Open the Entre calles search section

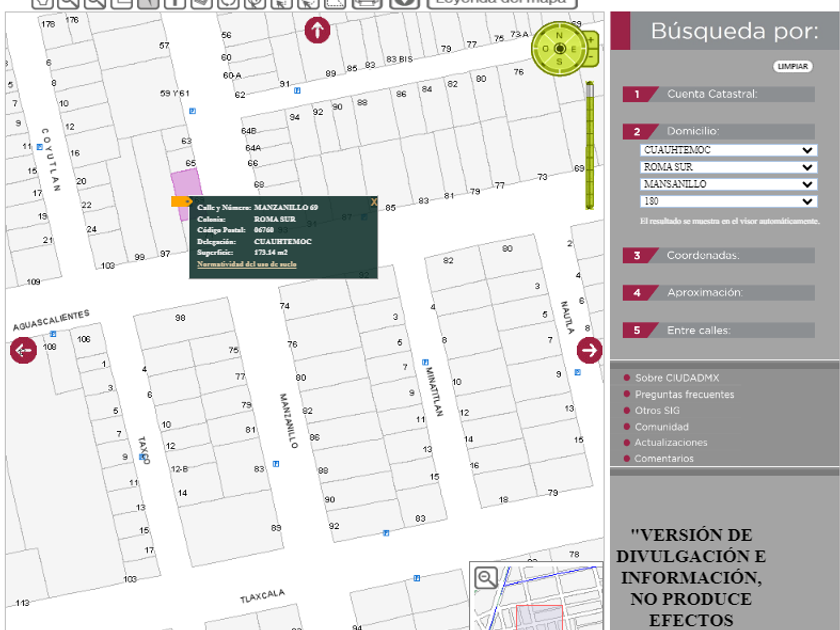point(718,330)
